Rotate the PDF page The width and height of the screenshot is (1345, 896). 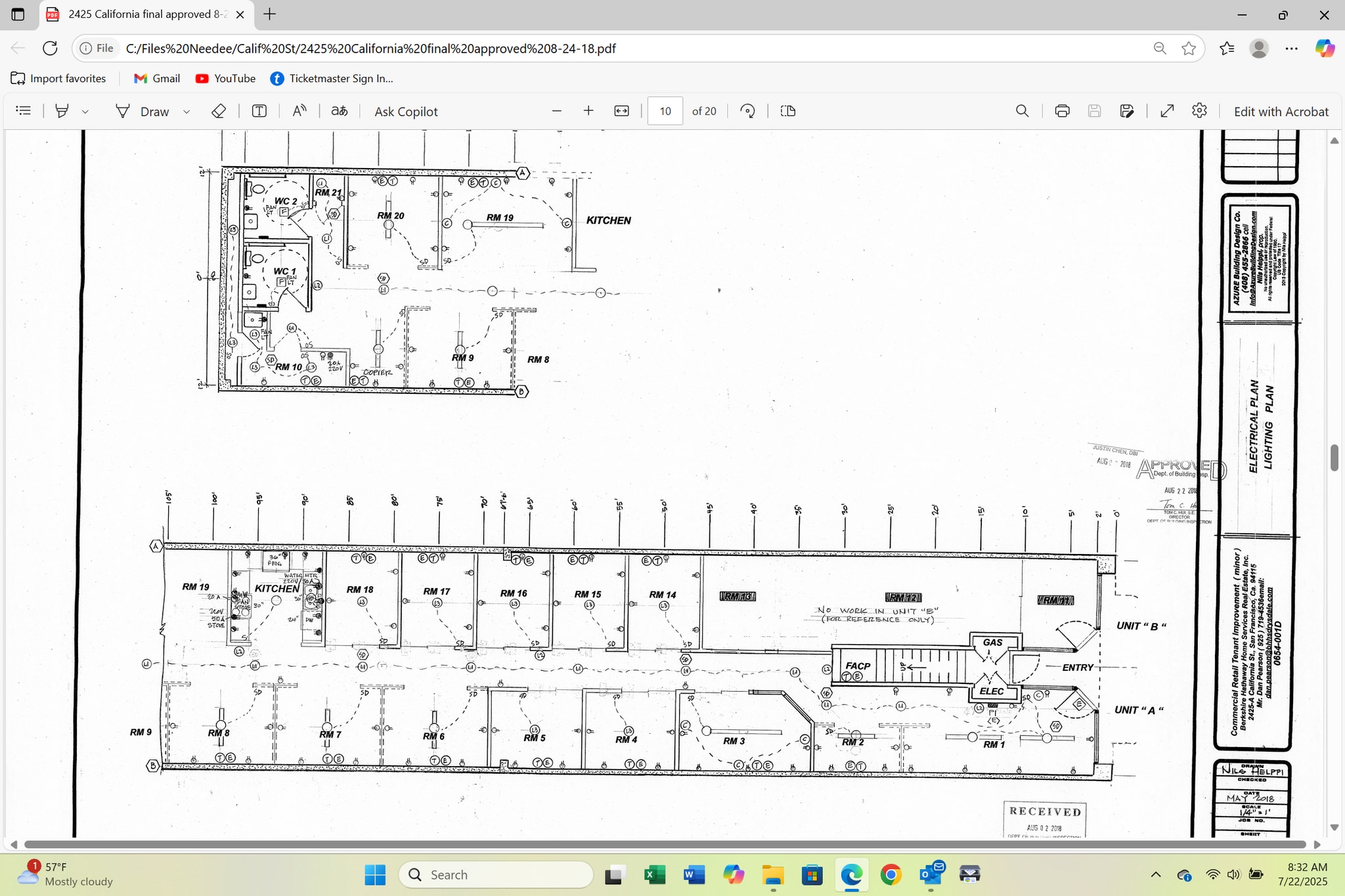click(747, 111)
